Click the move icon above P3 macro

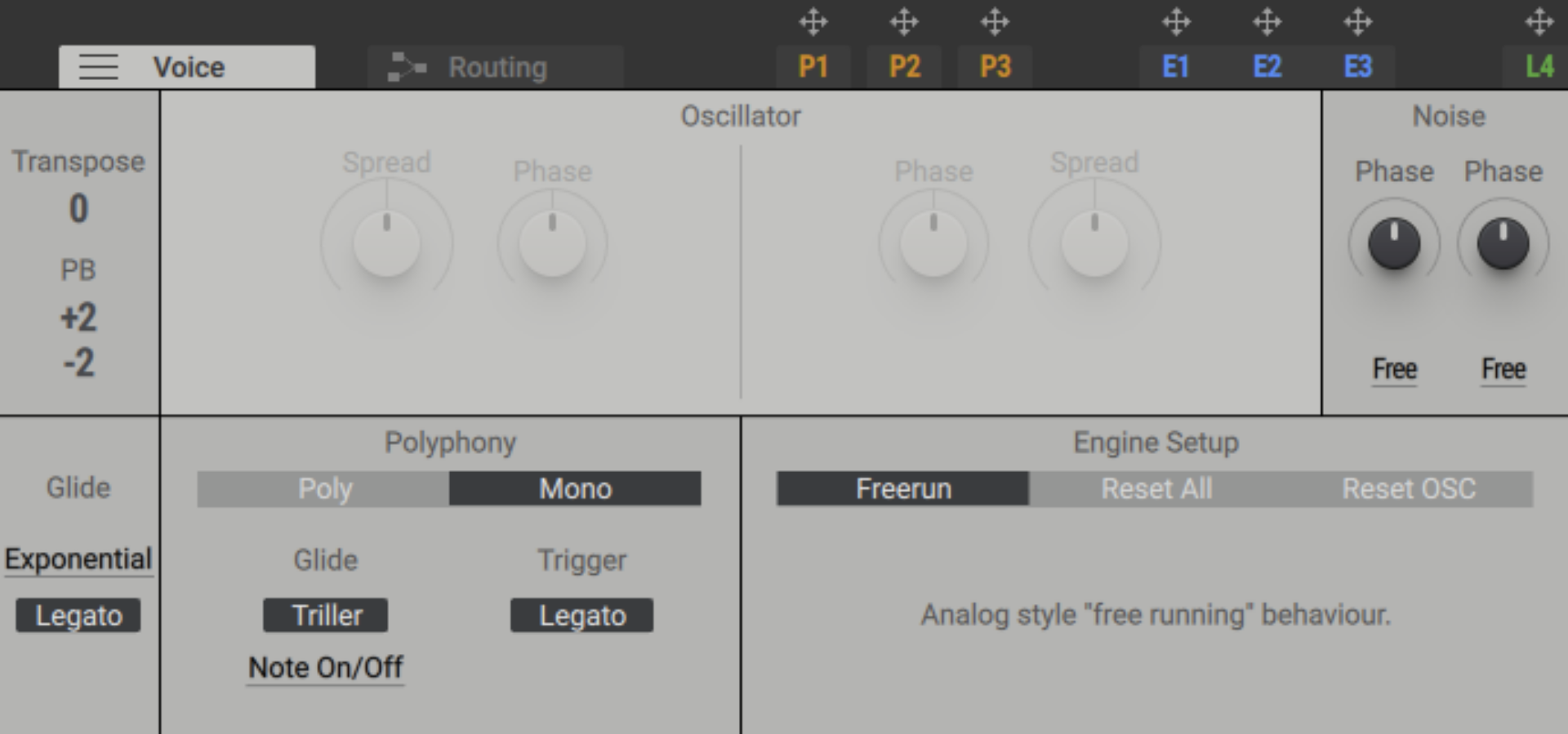point(995,22)
